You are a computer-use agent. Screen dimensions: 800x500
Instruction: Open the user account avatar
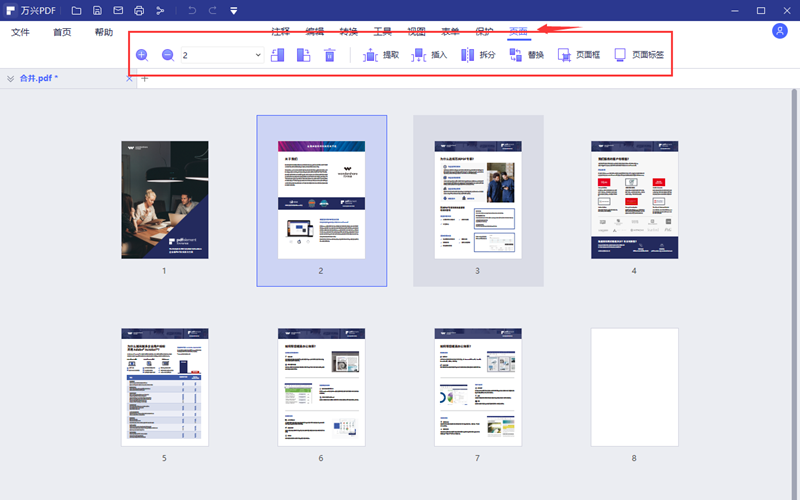(780, 31)
